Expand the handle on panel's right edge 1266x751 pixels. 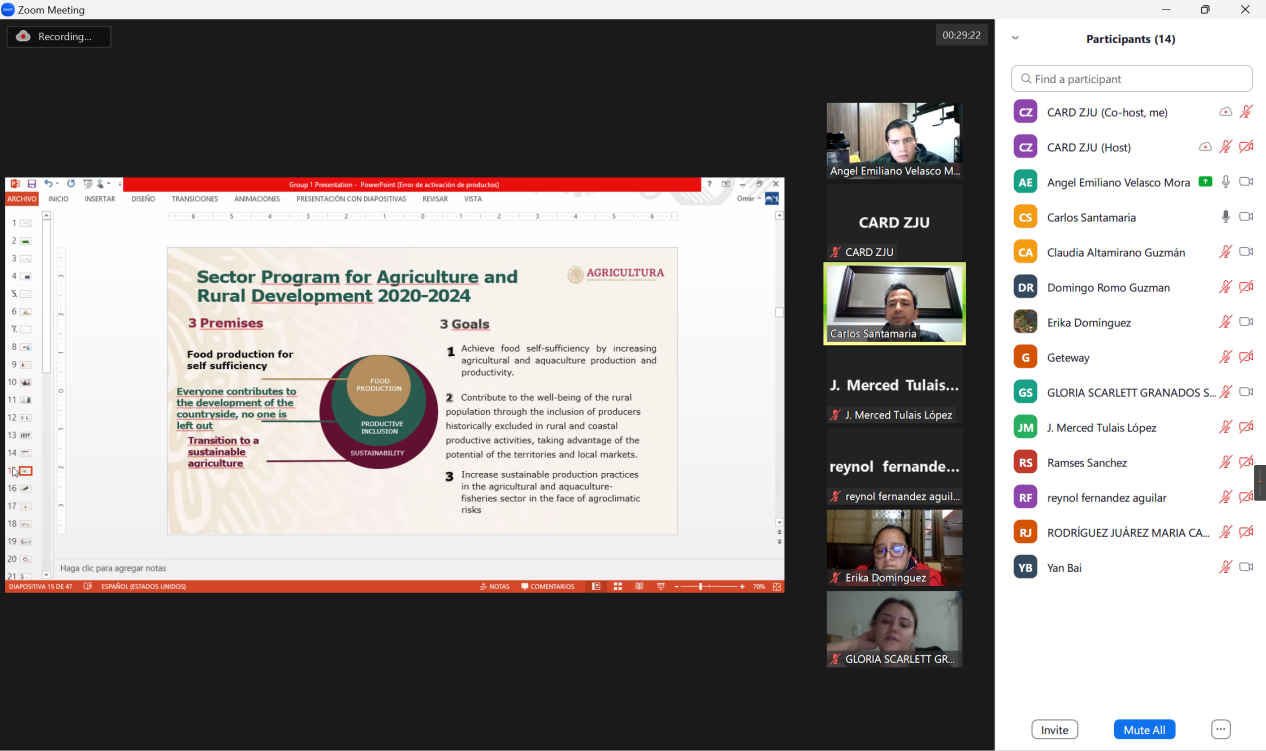pos(1260,483)
